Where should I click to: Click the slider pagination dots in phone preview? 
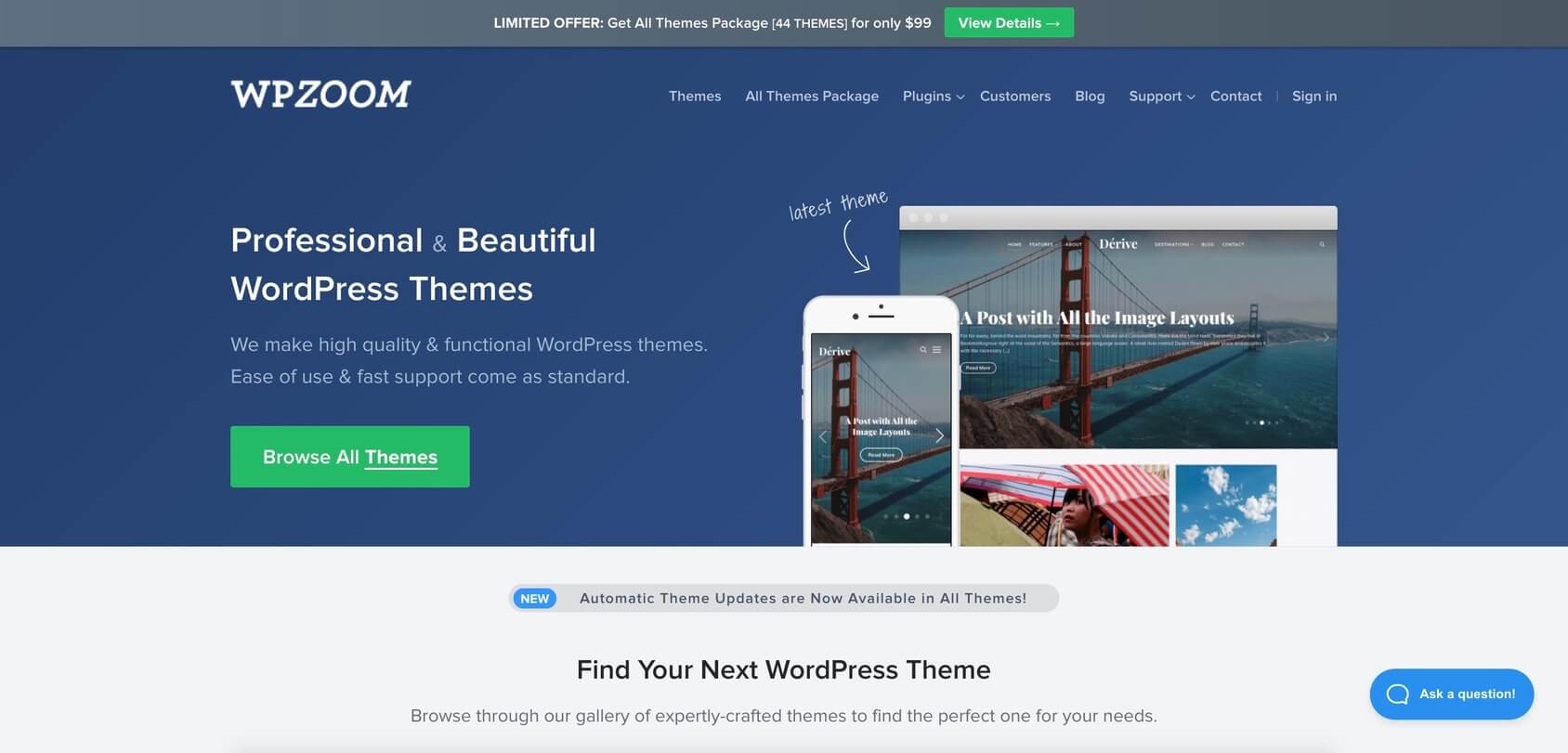[x=907, y=516]
